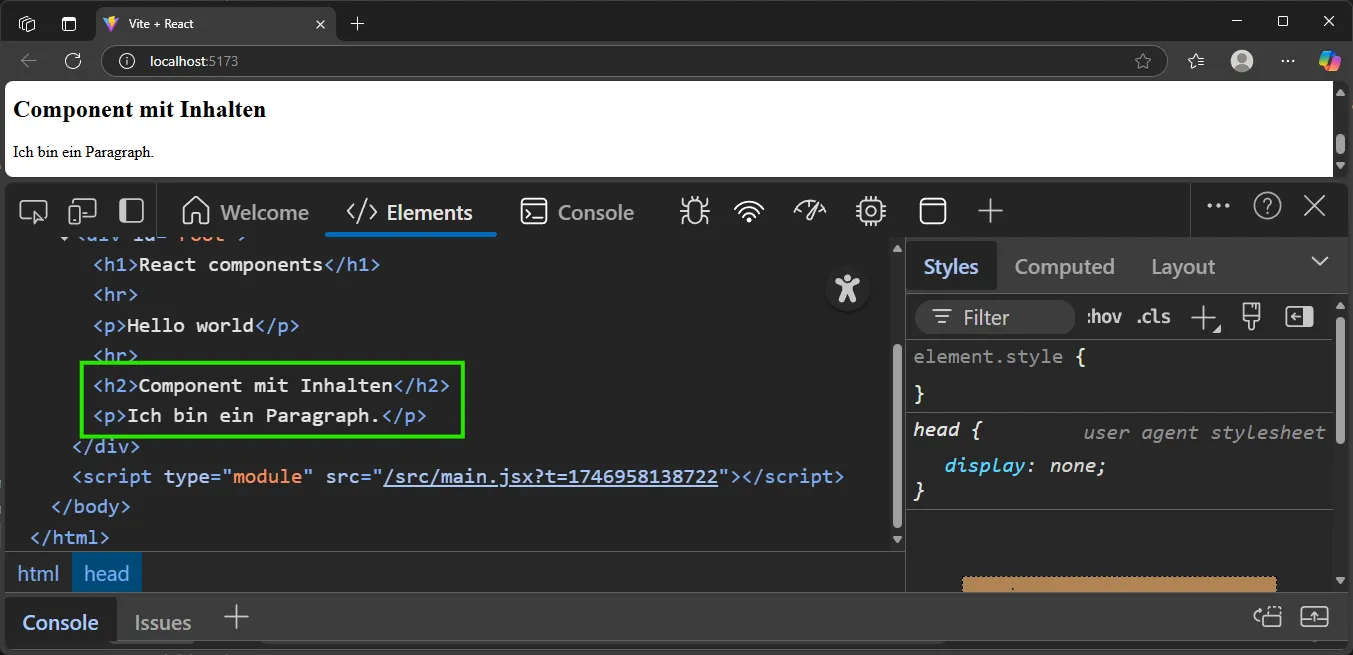Toggle device emulation mode

click(x=82, y=211)
